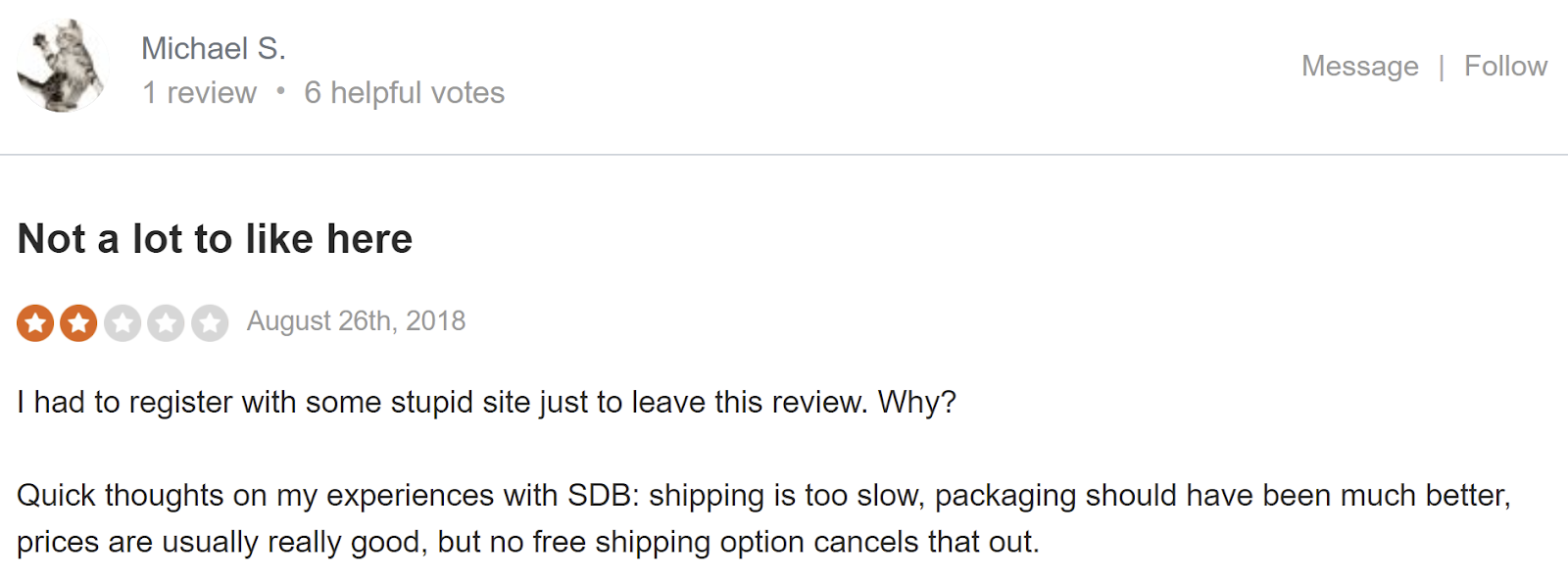
Task: Click the "1 review" count
Action: click(x=199, y=92)
